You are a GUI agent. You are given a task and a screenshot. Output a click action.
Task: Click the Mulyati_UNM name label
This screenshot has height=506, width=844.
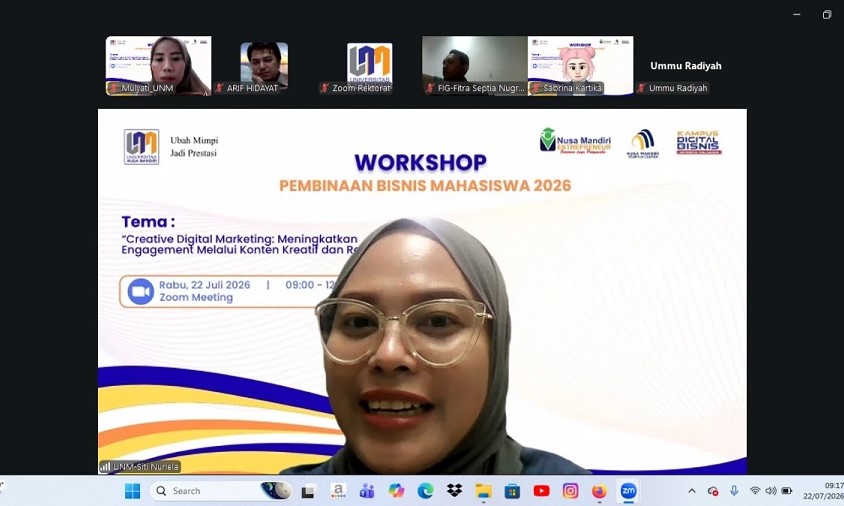(x=147, y=88)
